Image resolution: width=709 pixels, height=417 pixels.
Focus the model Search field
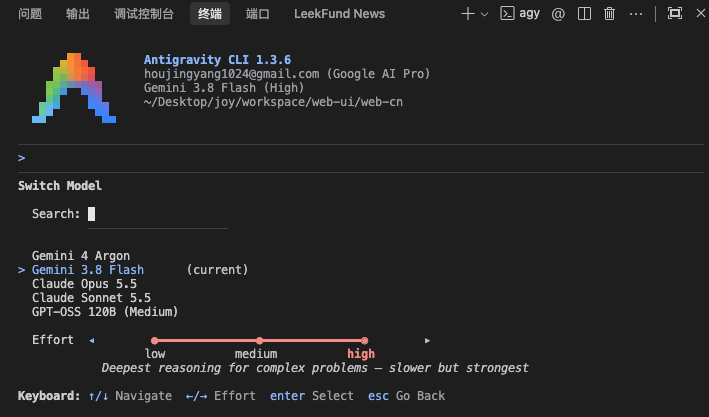click(158, 214)
